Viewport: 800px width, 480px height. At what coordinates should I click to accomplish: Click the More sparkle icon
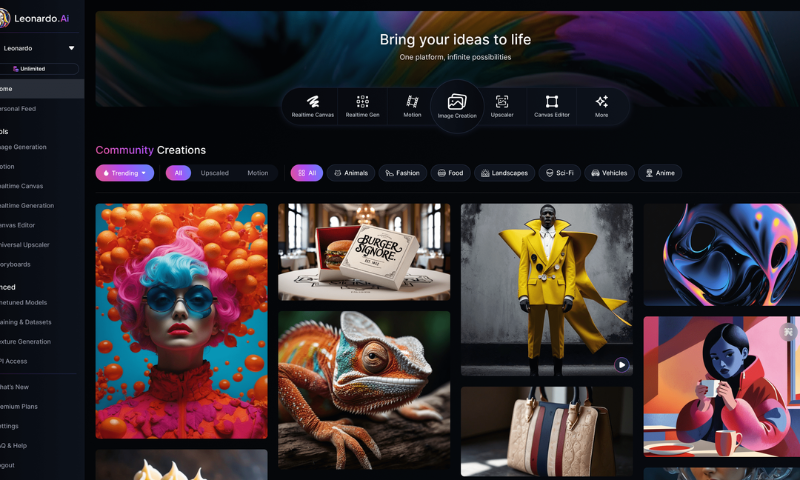coord(601,102)
